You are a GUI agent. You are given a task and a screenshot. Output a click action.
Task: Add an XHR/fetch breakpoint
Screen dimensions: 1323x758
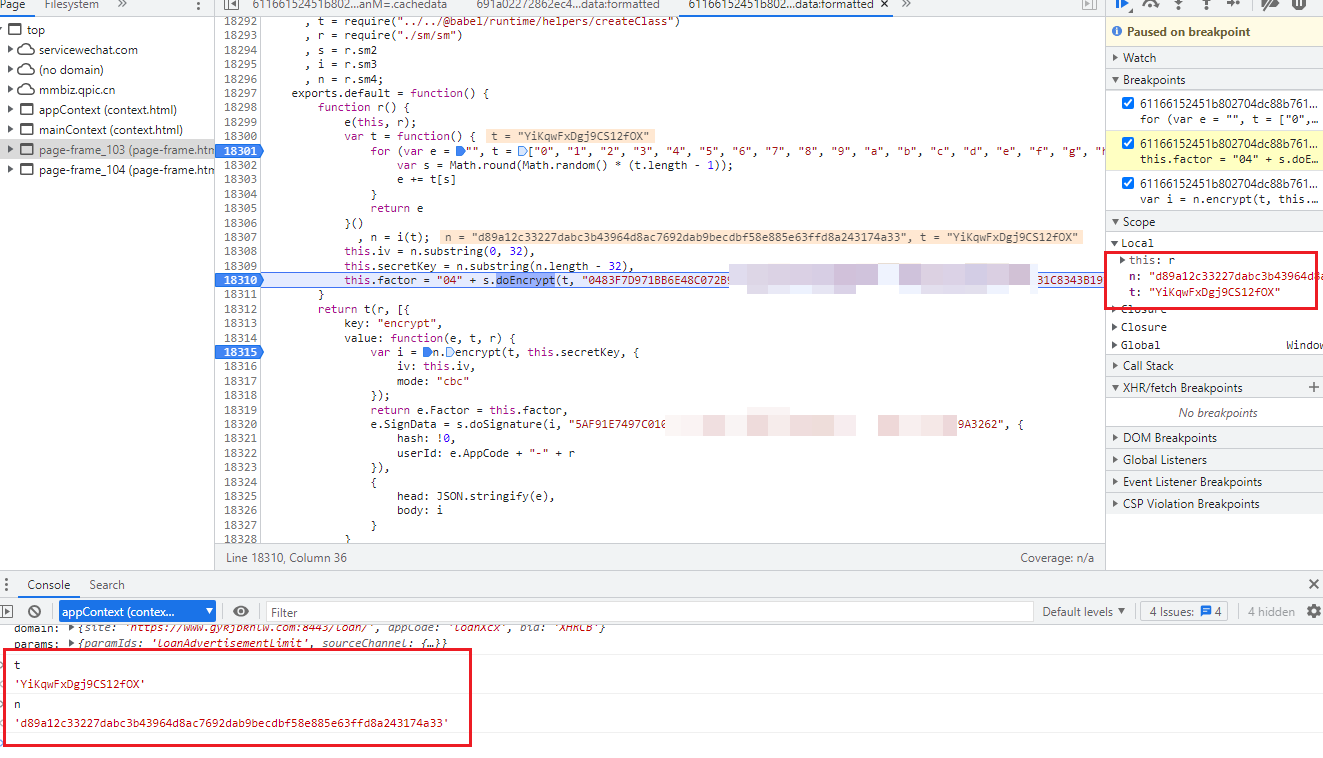[x=1313, y=387]
